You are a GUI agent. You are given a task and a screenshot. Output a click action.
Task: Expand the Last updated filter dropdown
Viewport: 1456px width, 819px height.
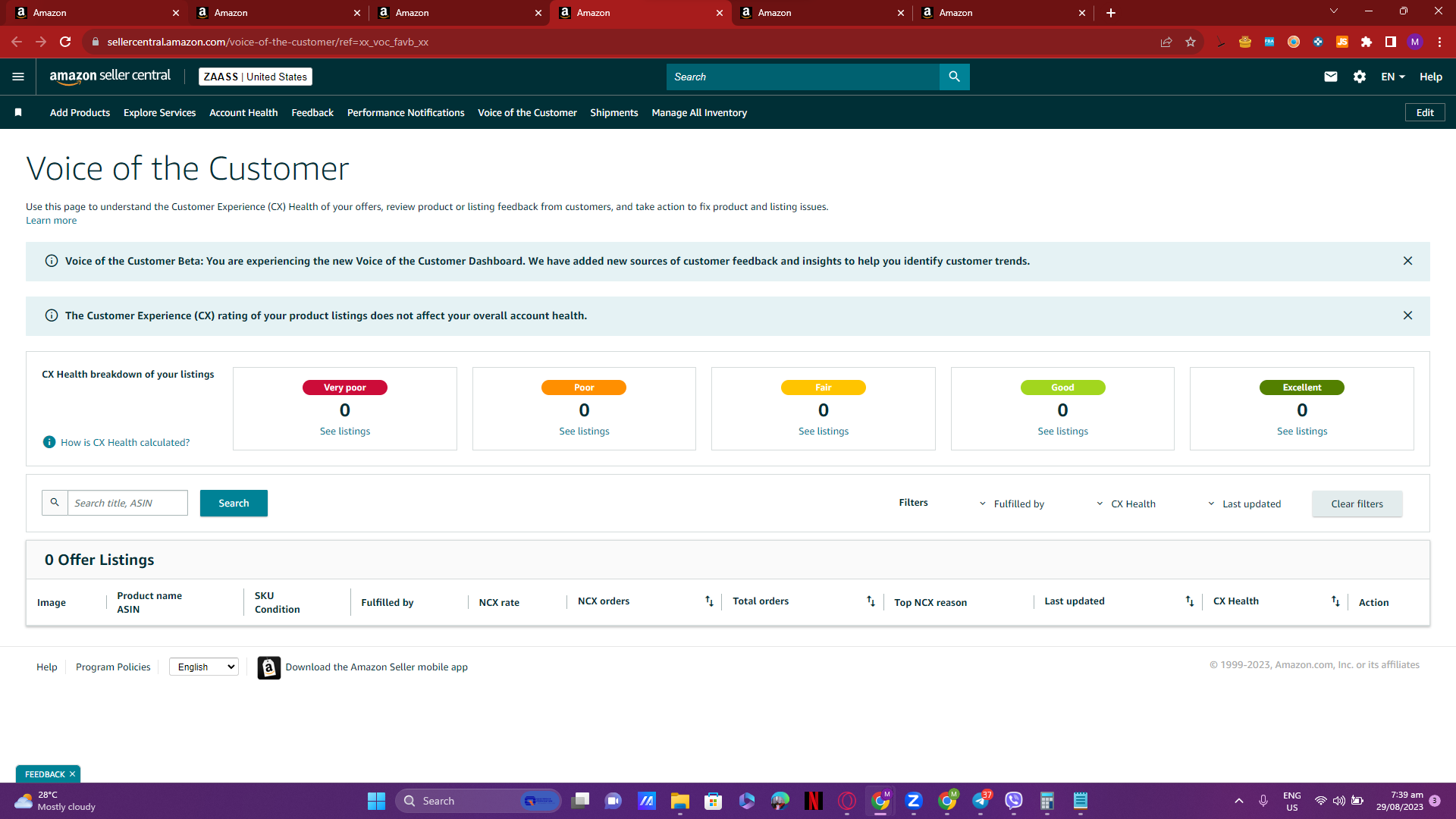1244,504
